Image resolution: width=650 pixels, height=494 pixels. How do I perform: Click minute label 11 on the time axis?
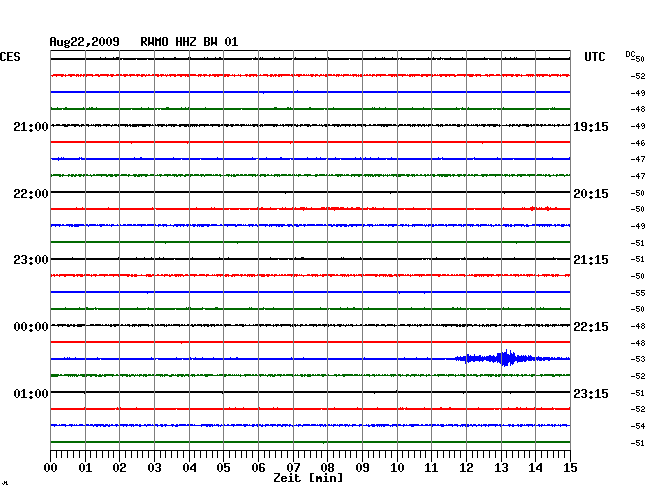(431, 468)
